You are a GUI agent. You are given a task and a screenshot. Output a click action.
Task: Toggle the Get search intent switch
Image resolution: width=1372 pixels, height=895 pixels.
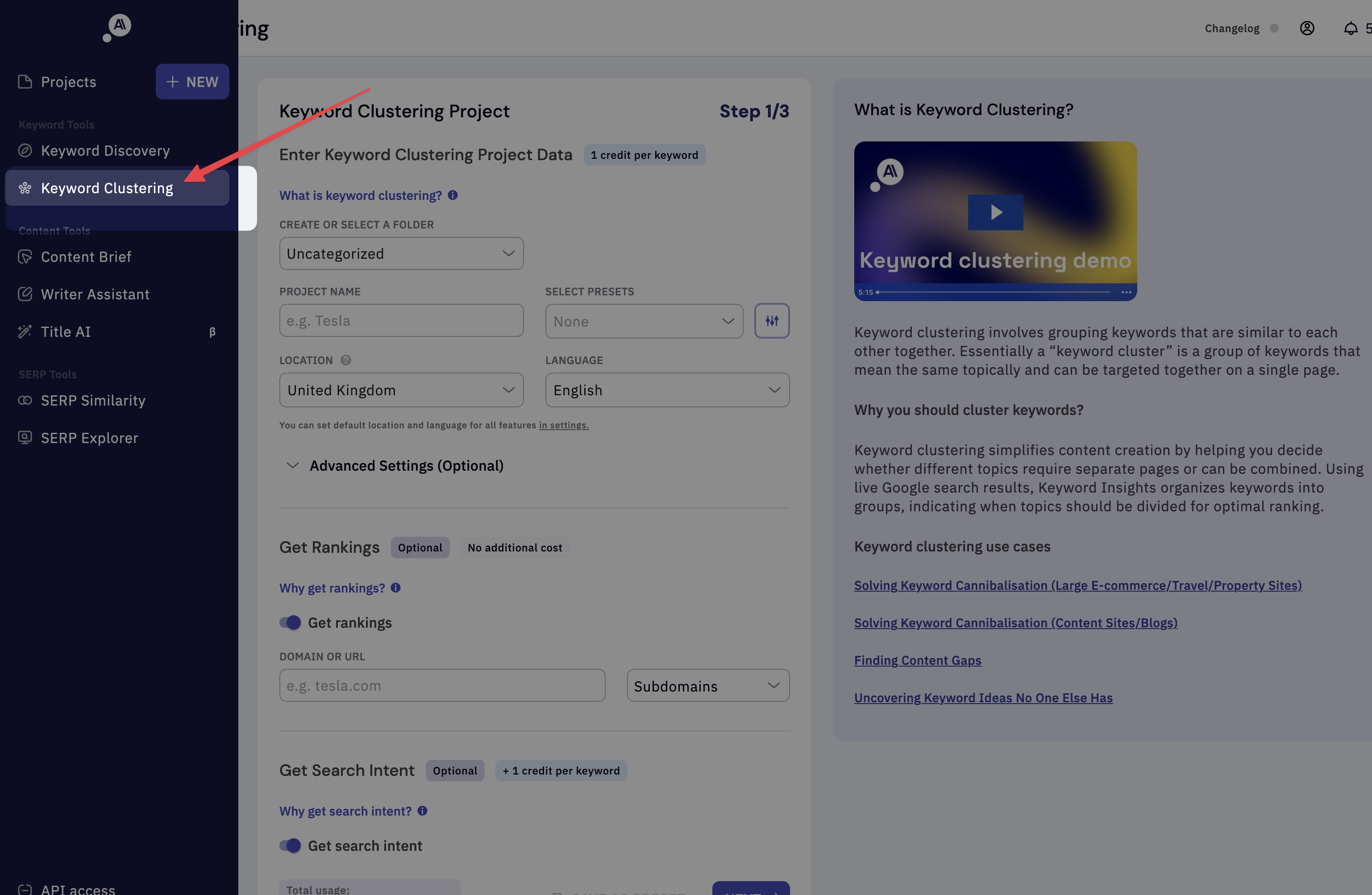point(290,845)
